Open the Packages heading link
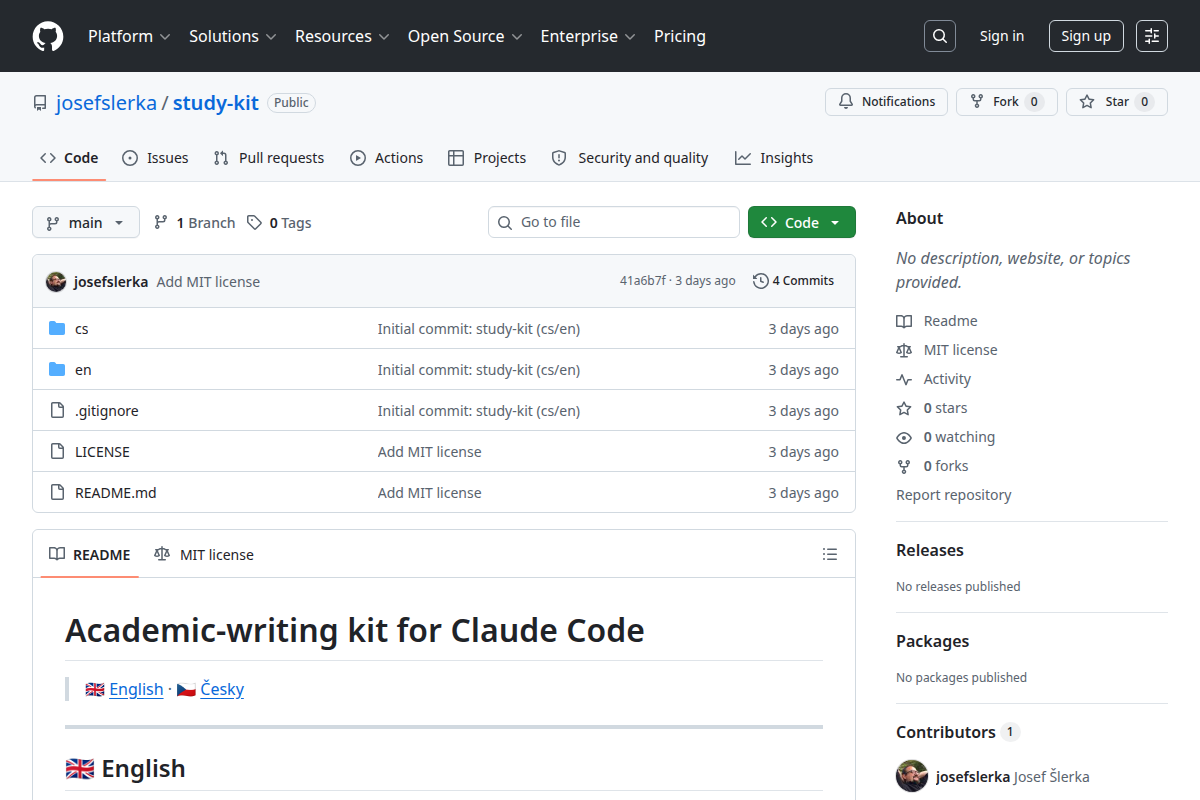This screenshot has height=800, width=1200. [x=932, y=641]
